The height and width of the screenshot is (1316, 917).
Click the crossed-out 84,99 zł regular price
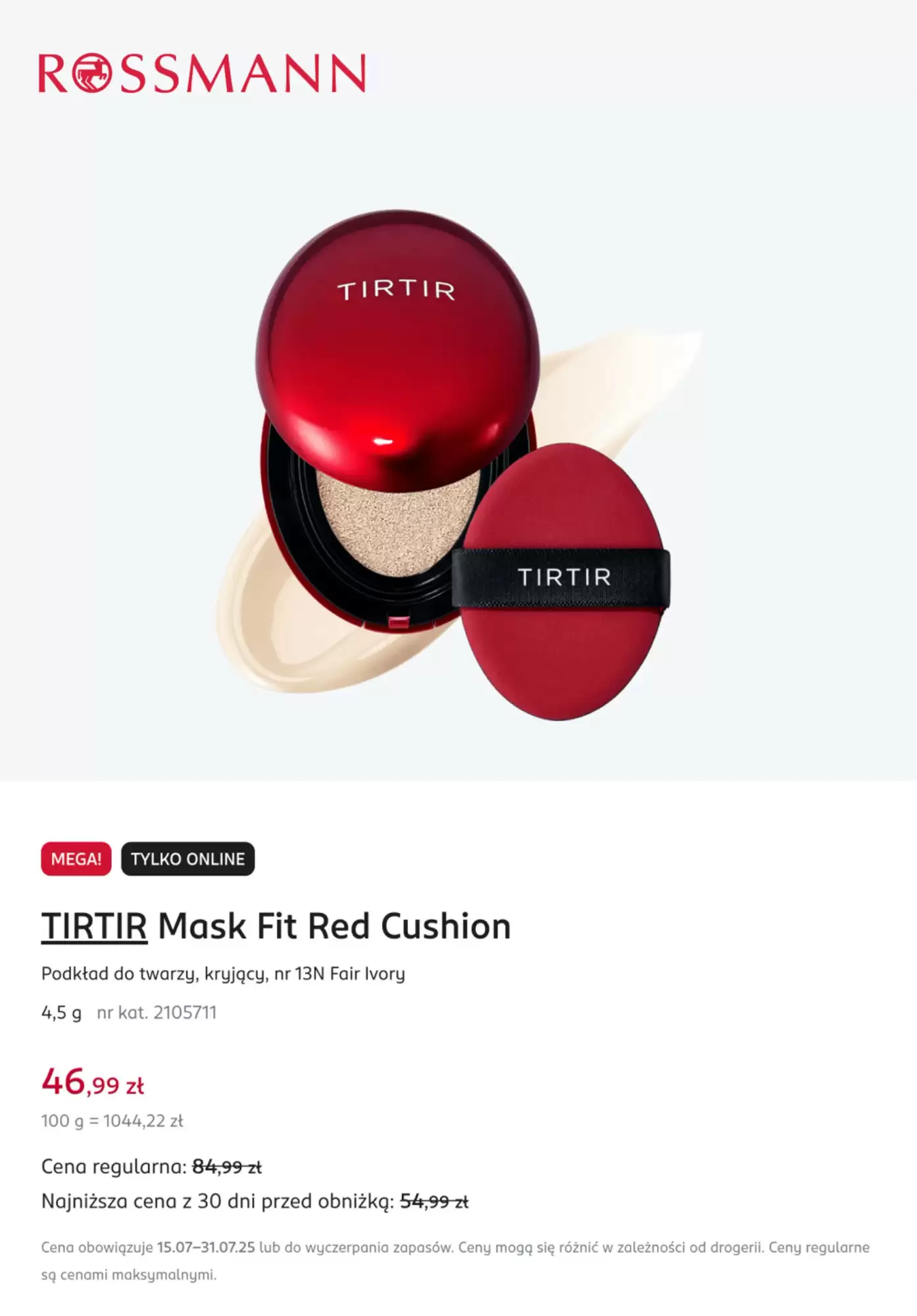[x=227, y=1167]
